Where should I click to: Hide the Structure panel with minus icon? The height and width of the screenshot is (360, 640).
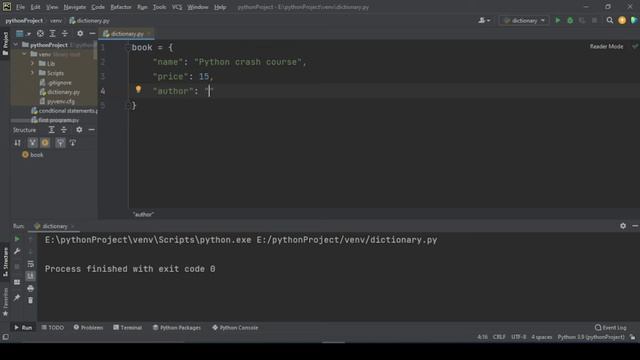pos(91,130)
